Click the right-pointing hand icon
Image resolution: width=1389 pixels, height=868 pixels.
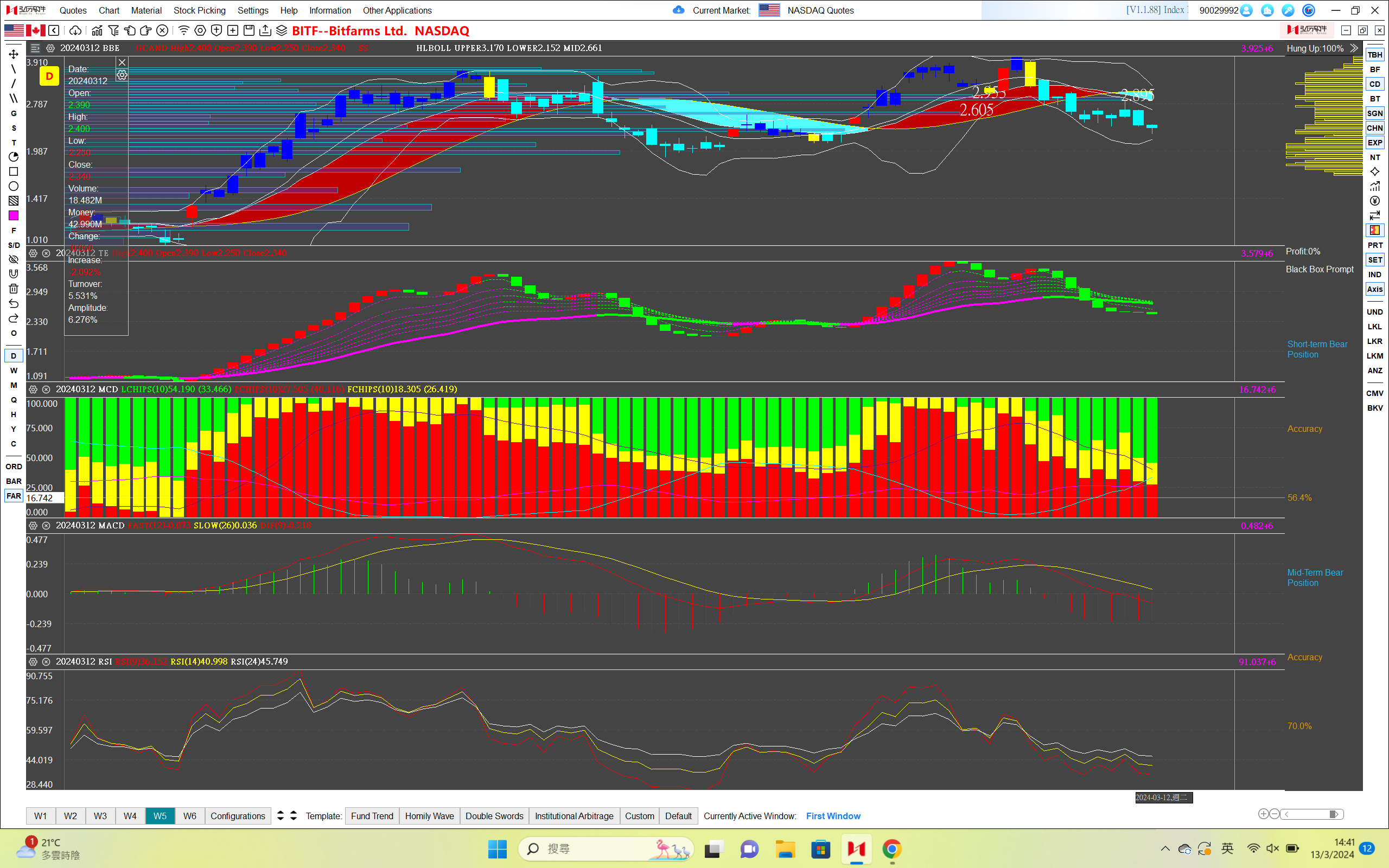tap(146, 30)
